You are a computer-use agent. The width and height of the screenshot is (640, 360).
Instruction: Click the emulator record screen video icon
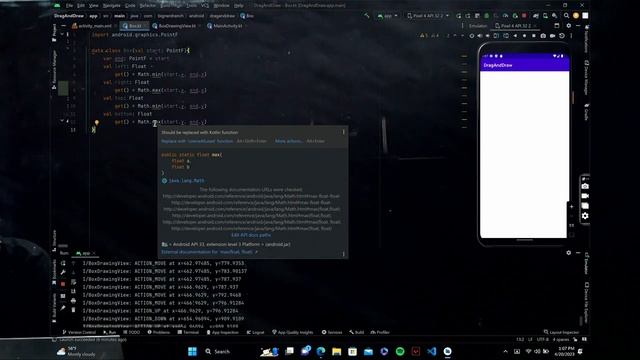552,36
